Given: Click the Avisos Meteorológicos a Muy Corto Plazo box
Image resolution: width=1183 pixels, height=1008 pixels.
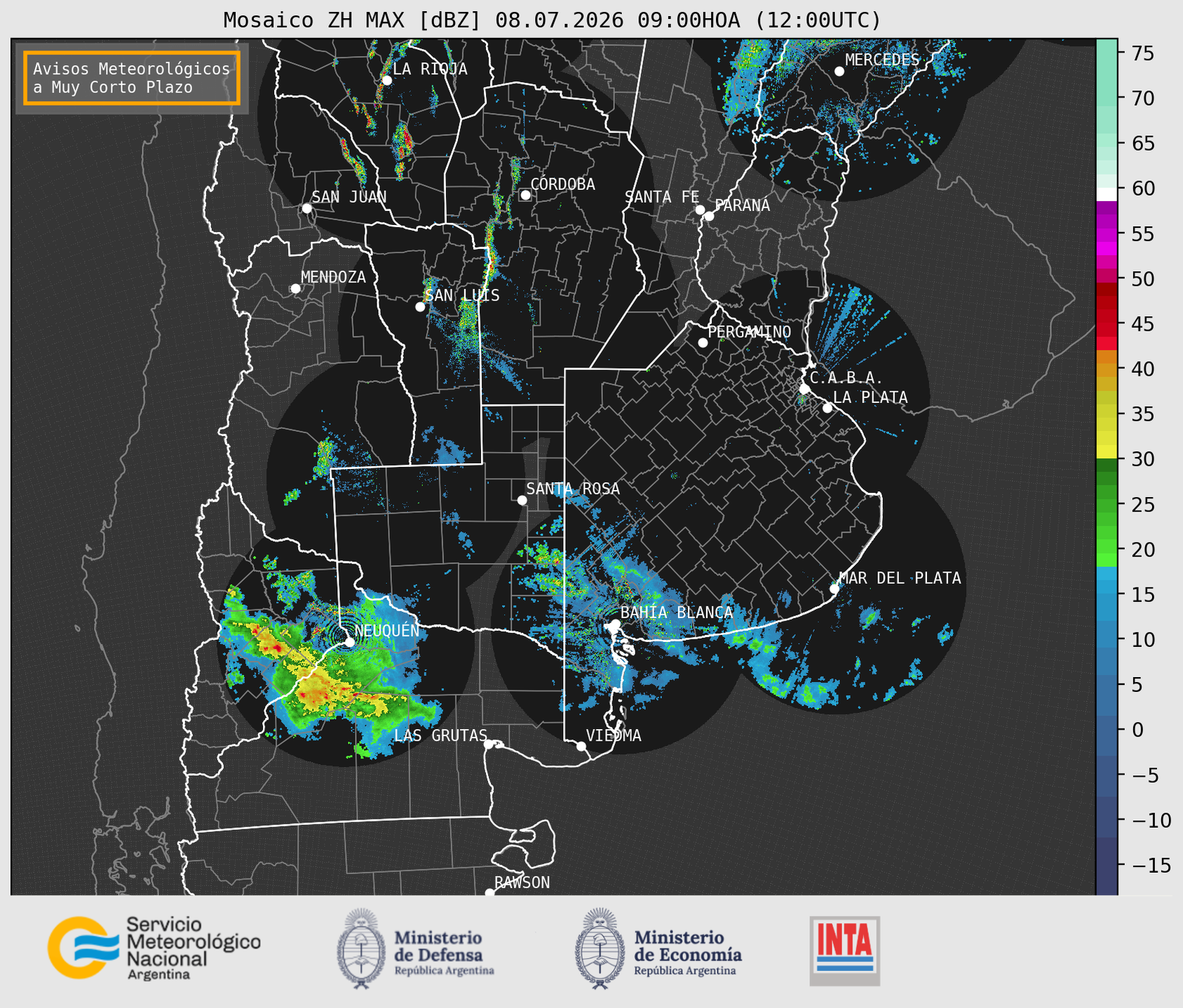Looking at the screenshot, I should coord(132,78).
